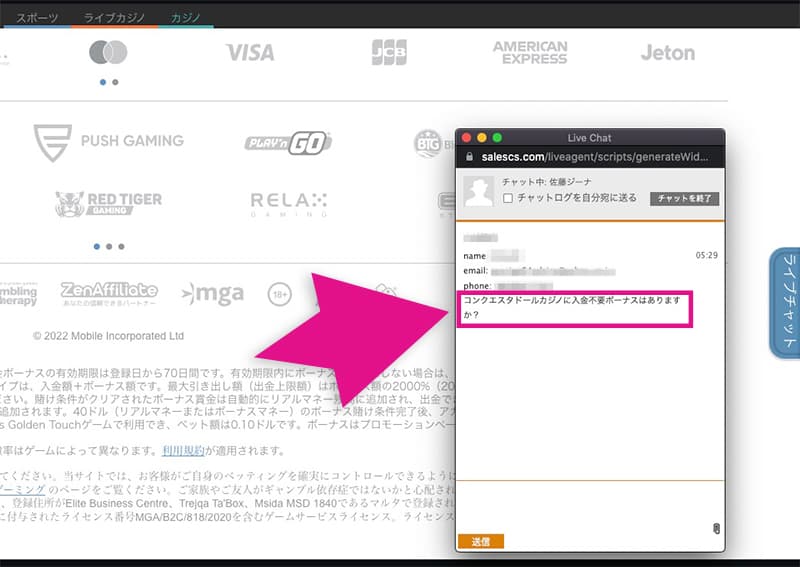800x567 pixels.
Task: Click the © 2022 Mobile Incorporated Ltd text
Action: pyautogui.click(x=108, y=336)
